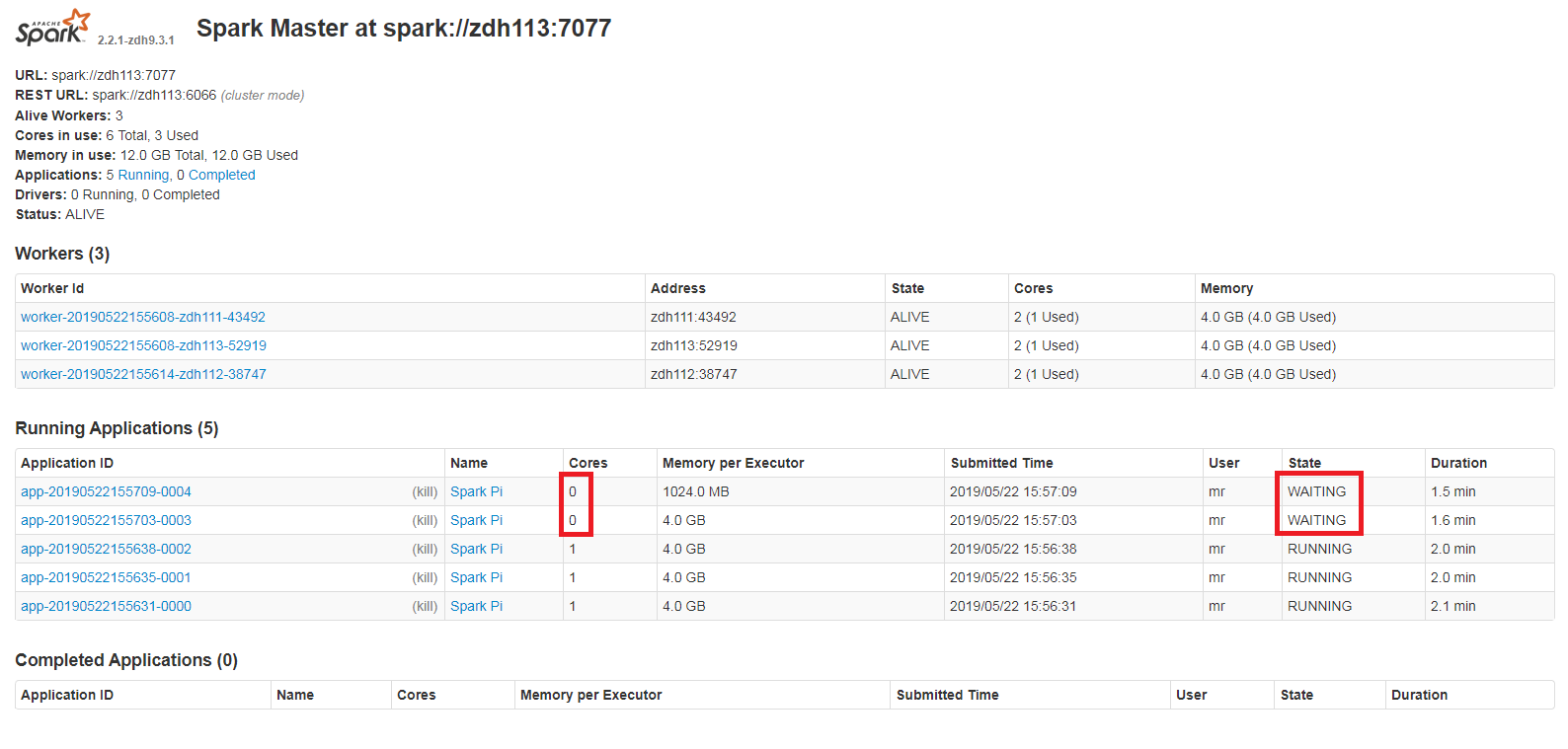Open worker-20190522155614-zdh112-38747 link

pyautogui.click(x=143, y=374)
